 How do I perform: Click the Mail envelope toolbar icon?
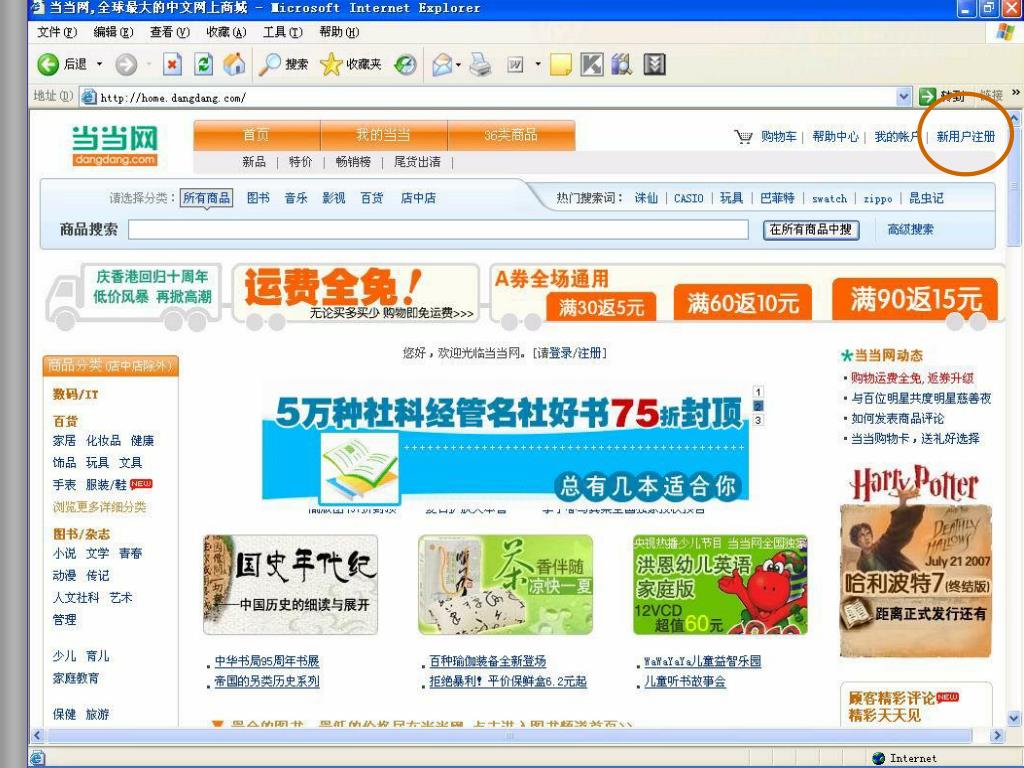tap(442, 64)
